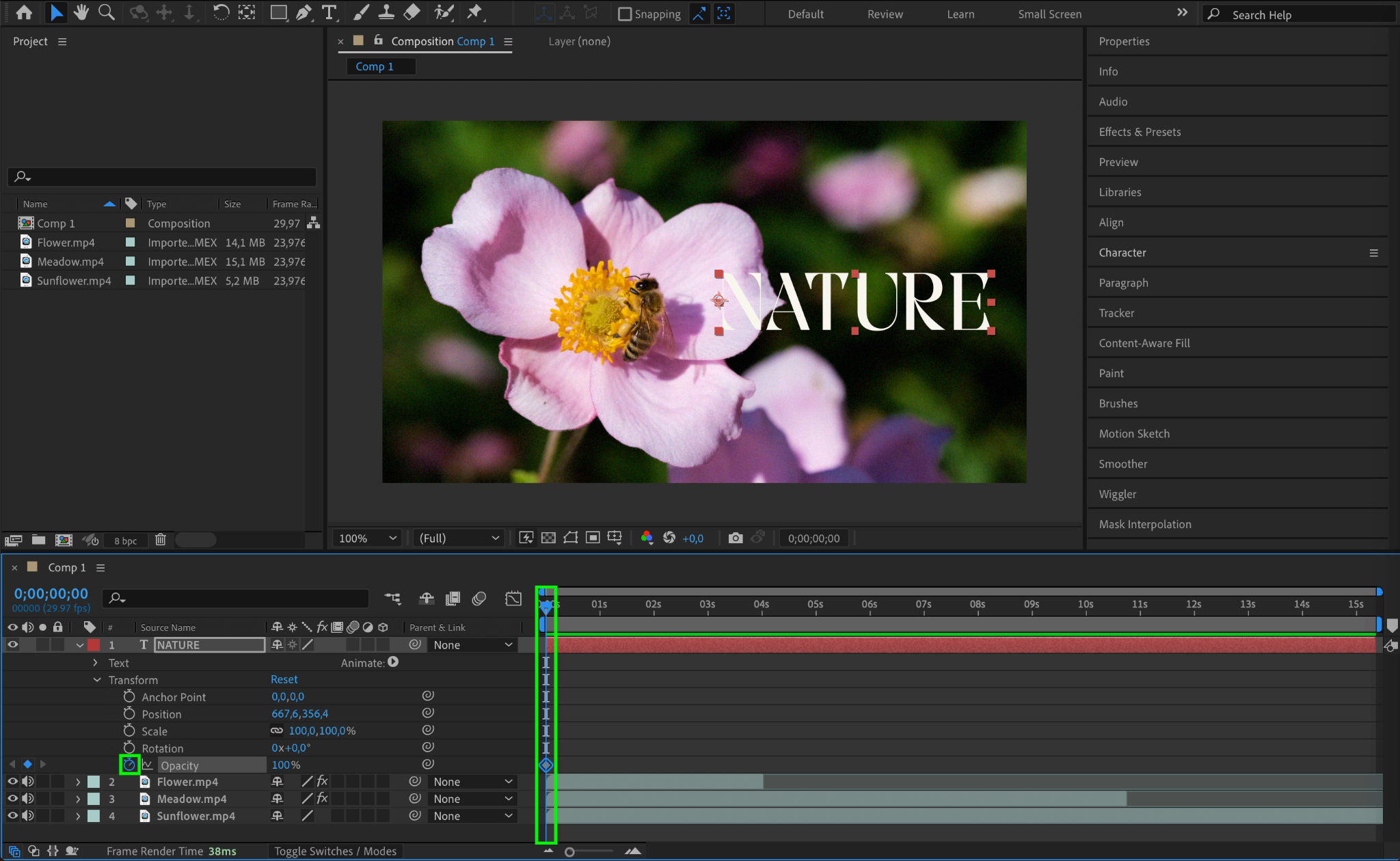The image size is (1400, 861).
Task: Select the Hand tool
Action: click(81, 12)
